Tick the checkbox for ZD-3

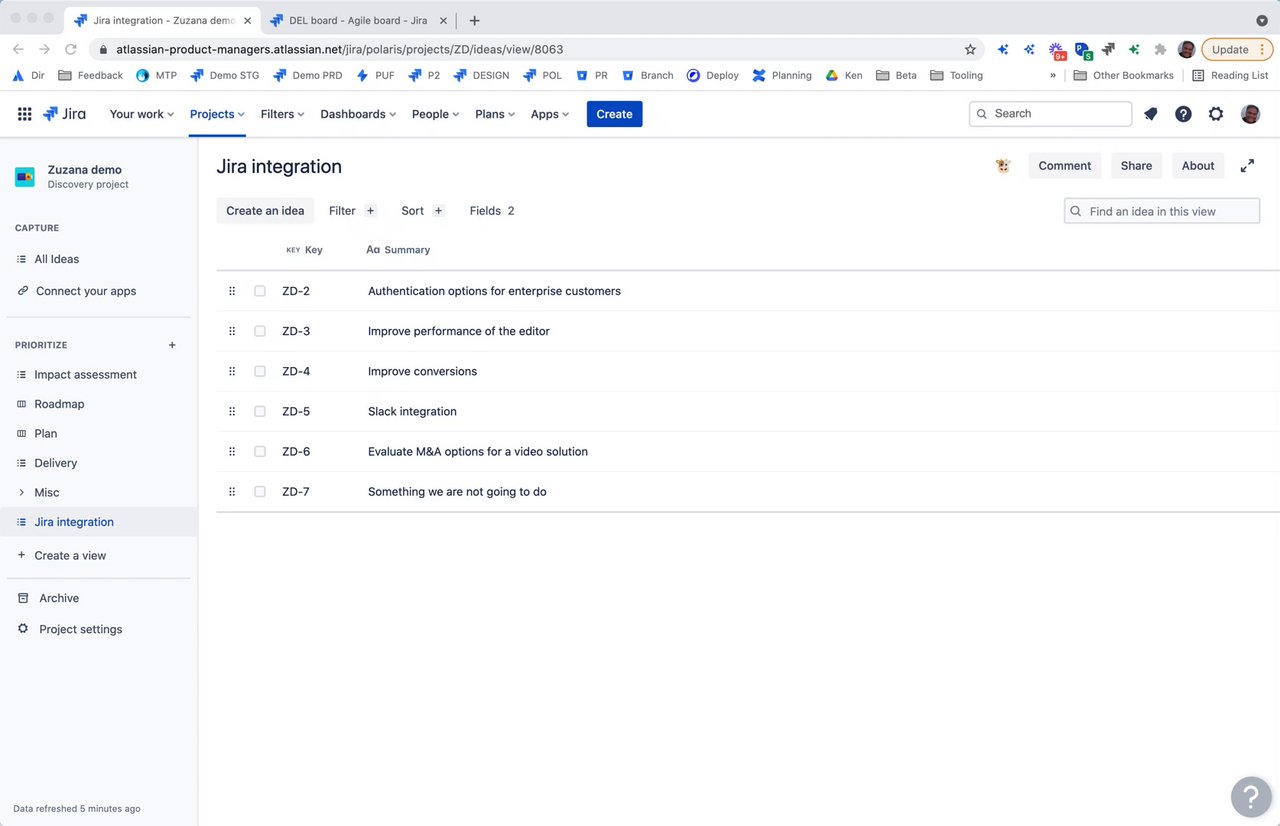point(260,331)
